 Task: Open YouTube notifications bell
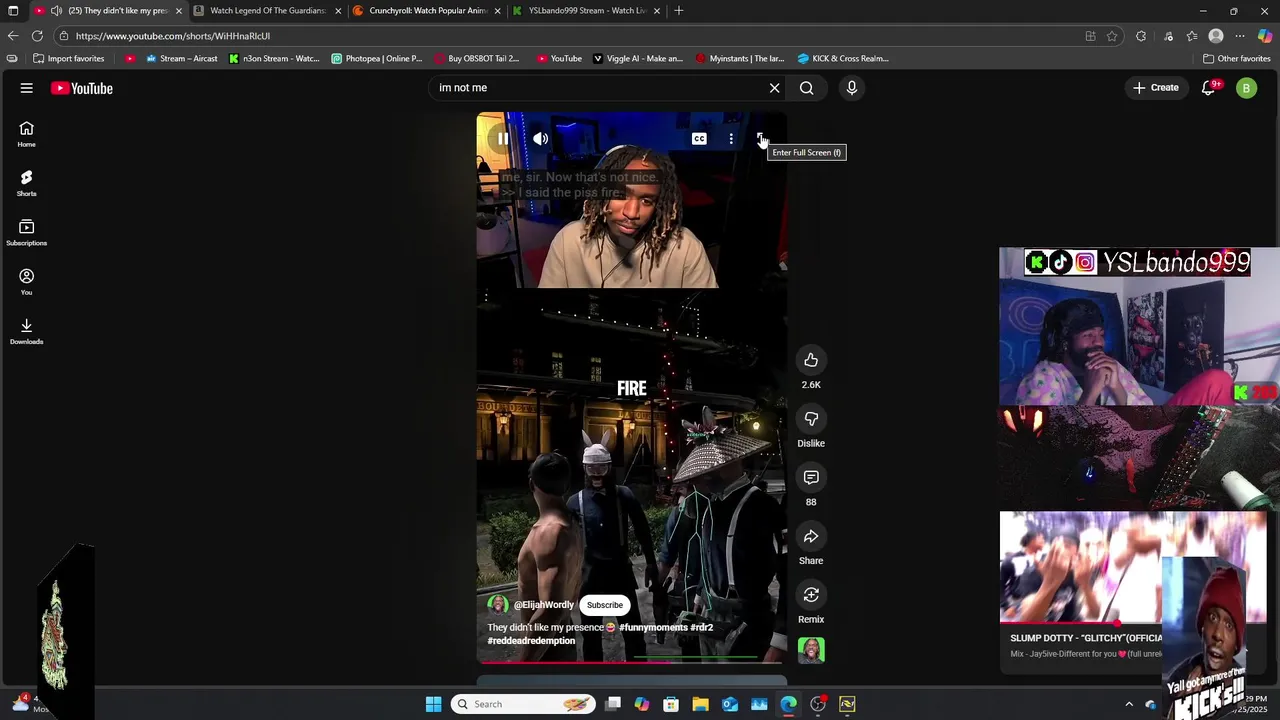(1208, 88)
